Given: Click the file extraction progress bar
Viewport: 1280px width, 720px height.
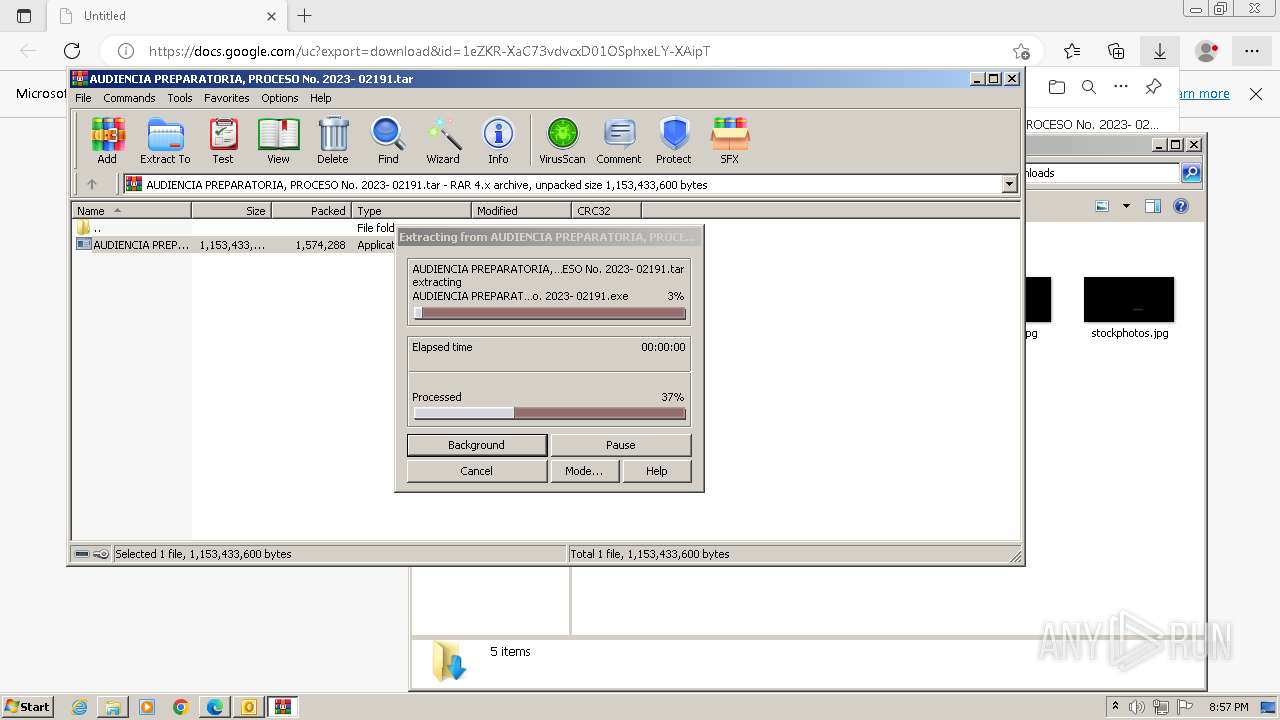Looking at the screenshot, I should point(550,313).
